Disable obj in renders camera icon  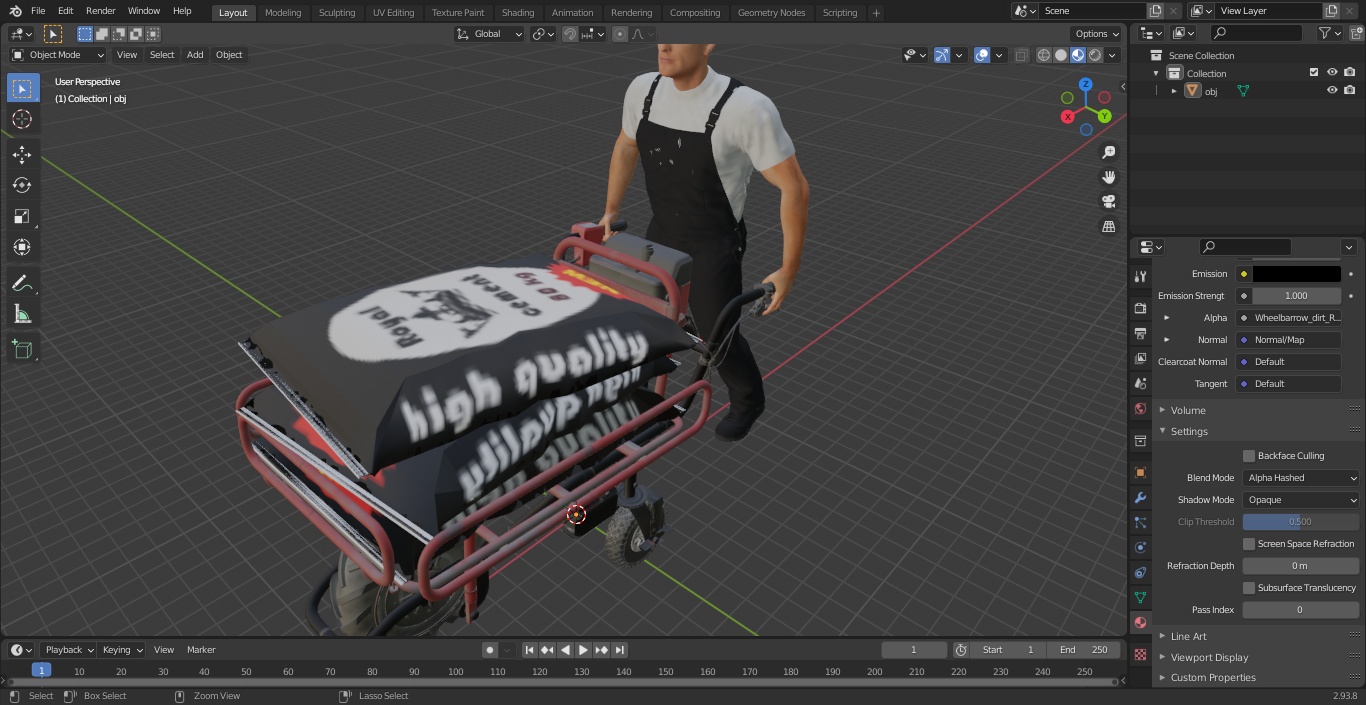coord(1350,90)
